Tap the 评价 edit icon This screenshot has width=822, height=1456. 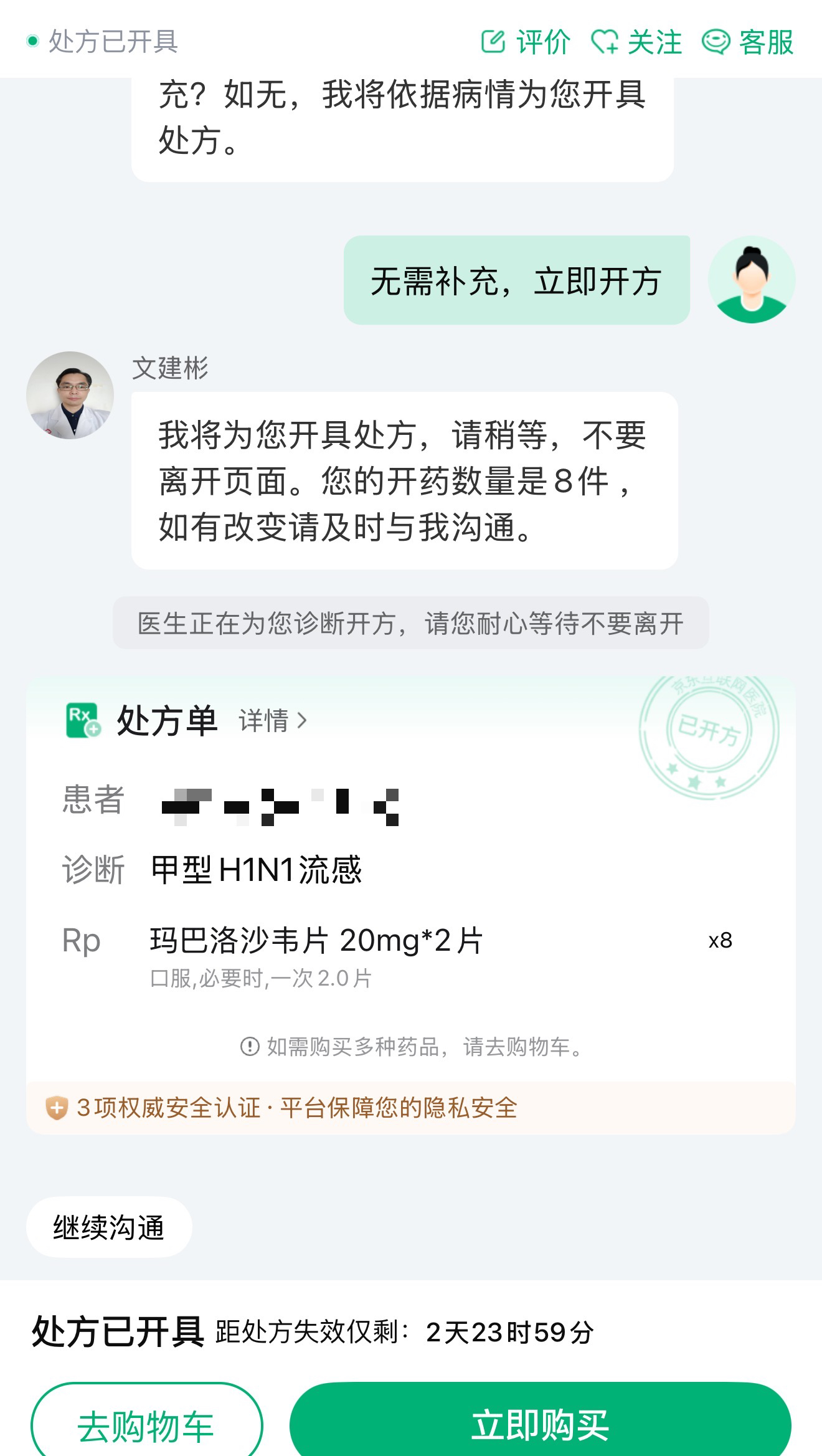tap(493, 42)
